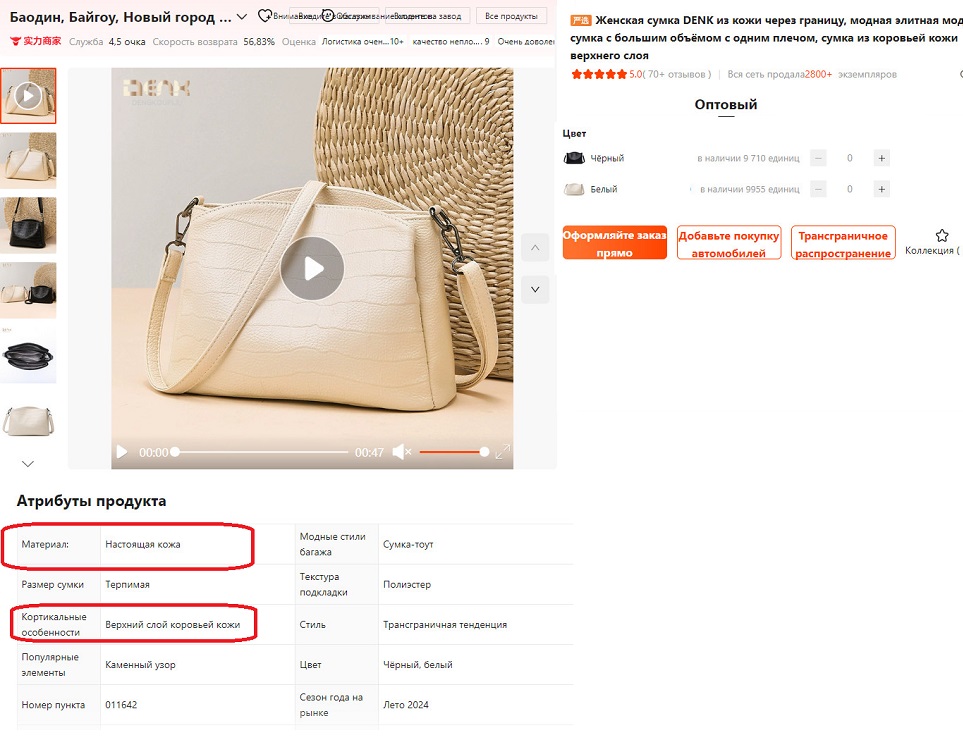Select the Оптовый tab
The height and width of the screenshot is (747, 963).
[x=726, y=105]
